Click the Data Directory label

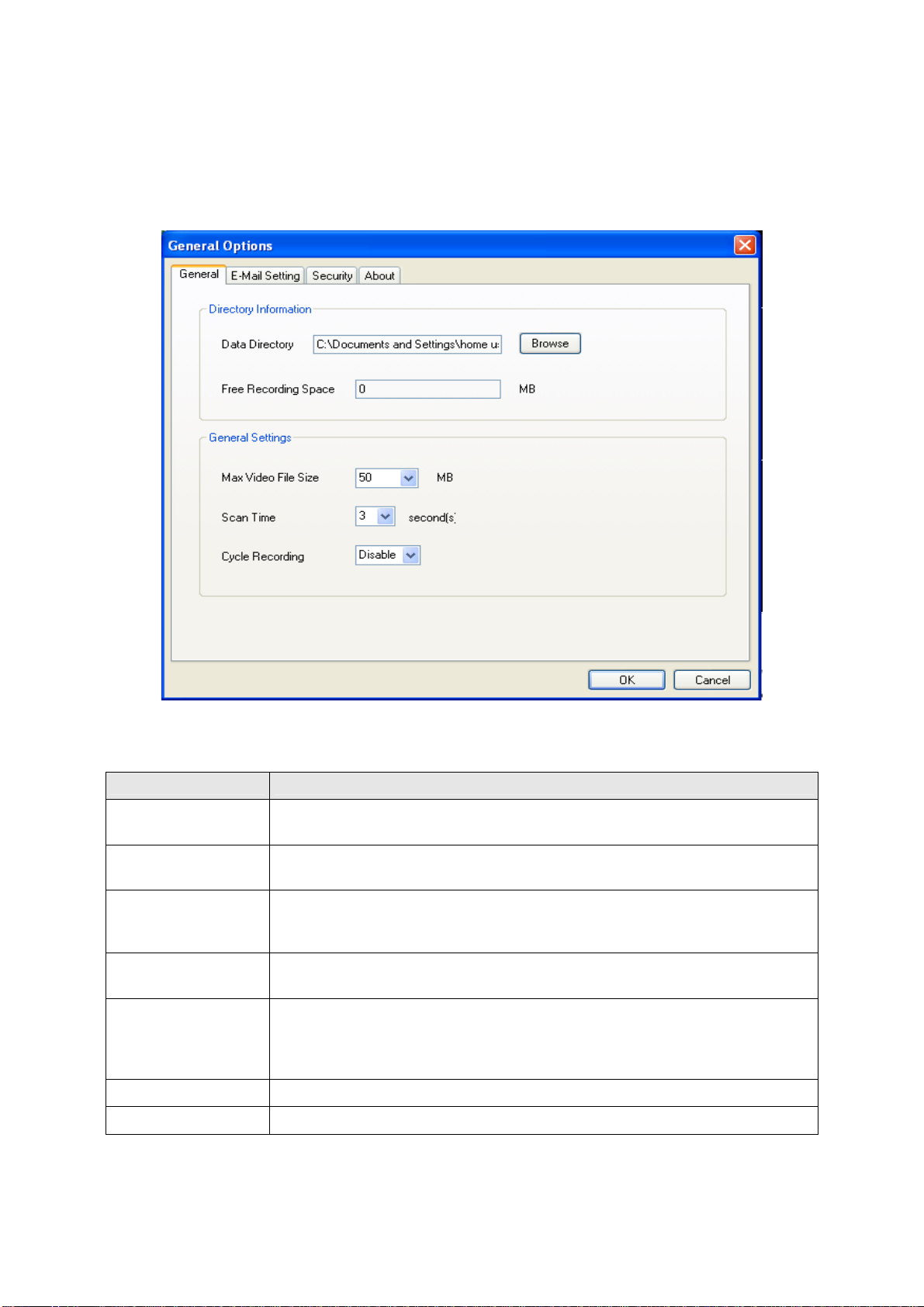click(x=258, y=344)
